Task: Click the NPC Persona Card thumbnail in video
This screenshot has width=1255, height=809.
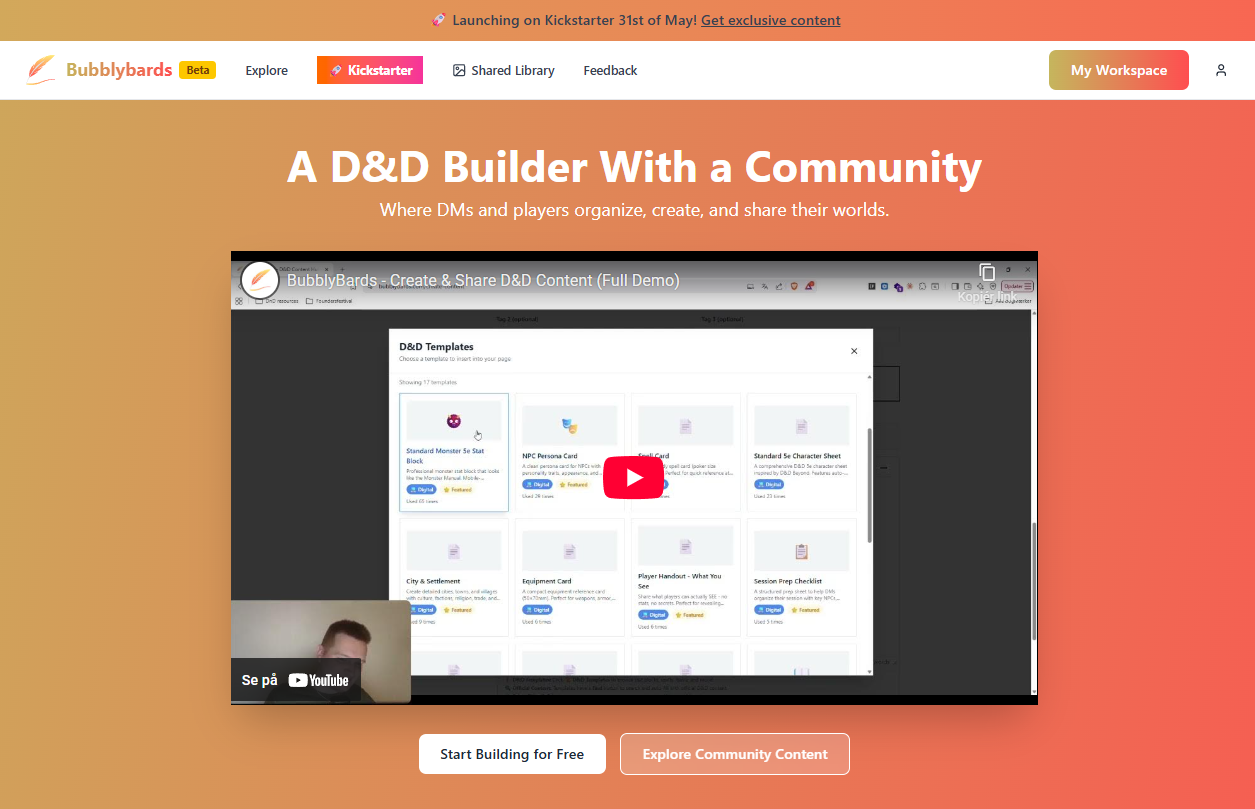Action: click(x=569, y=425)
